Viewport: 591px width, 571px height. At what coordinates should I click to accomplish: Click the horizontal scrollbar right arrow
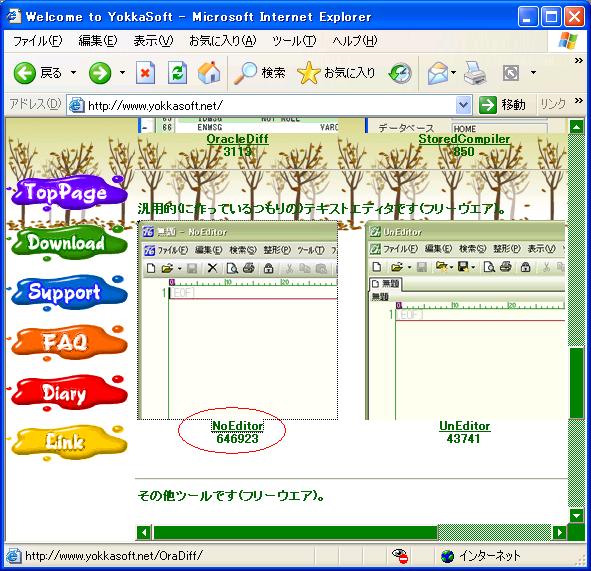pyautogui.click(x=560, y=532)
